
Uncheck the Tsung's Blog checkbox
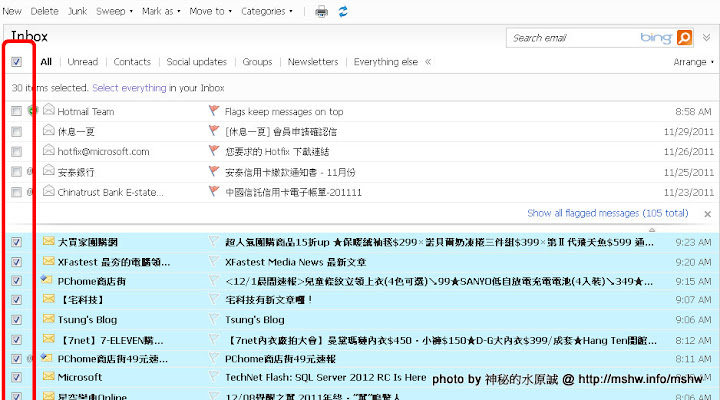(x=17, y=320)
